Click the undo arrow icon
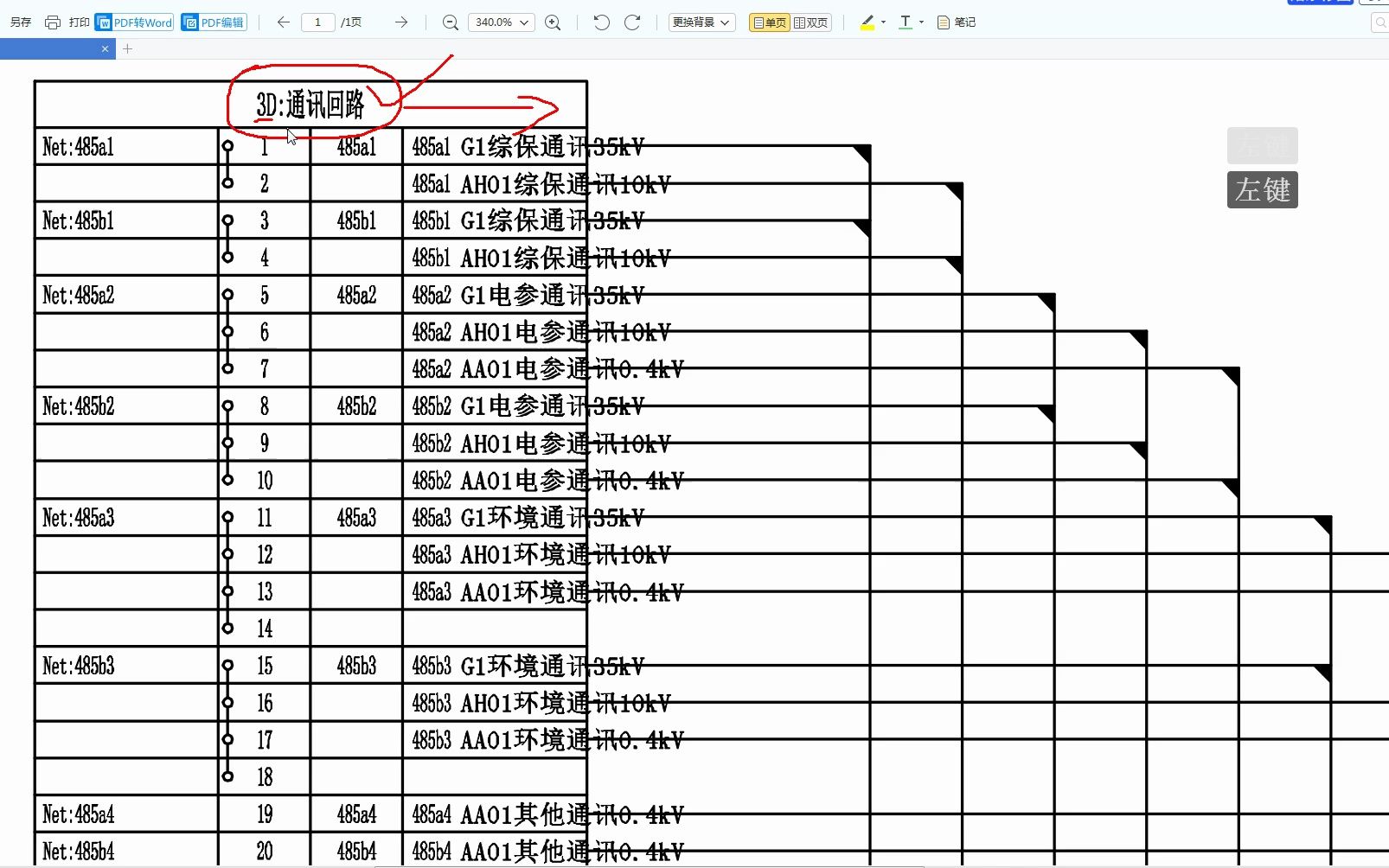This screenshot has width=1389, height=868. [x=602, y=22]
